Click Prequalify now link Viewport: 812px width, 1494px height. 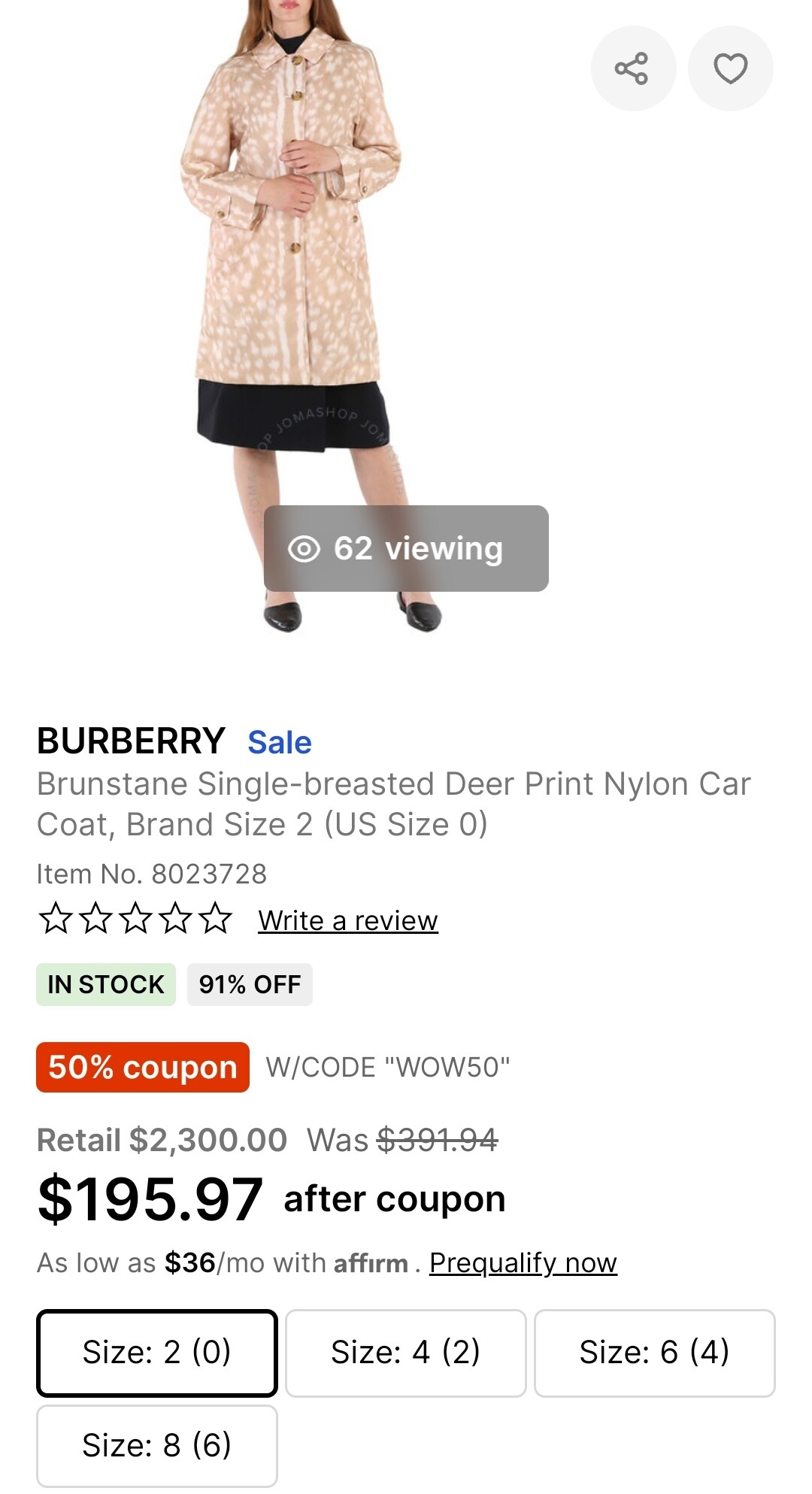tap(523, 1263)
